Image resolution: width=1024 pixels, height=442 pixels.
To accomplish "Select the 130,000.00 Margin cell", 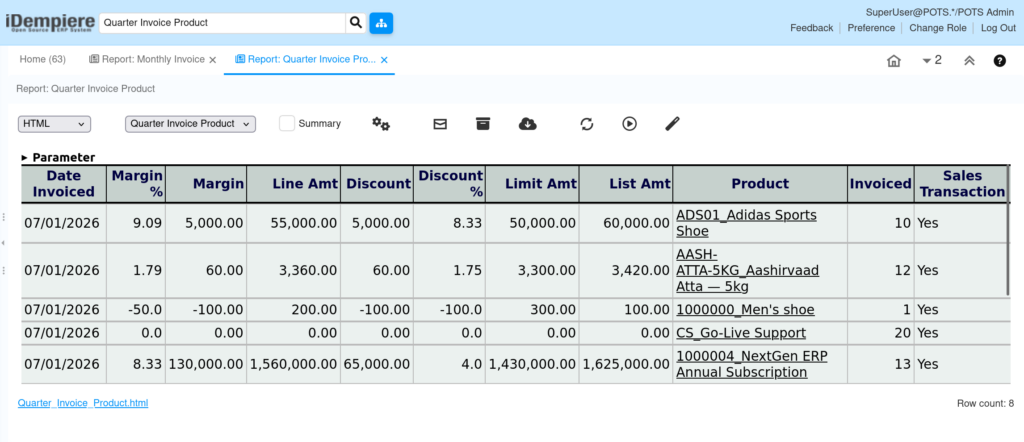I will (206, 364).
